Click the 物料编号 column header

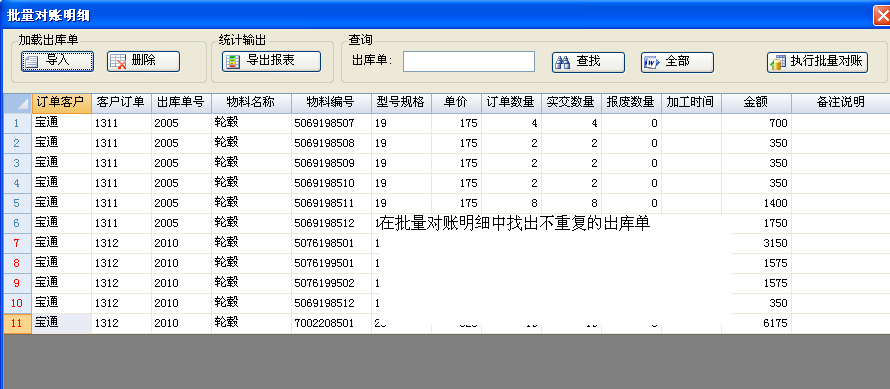(331, 103)
